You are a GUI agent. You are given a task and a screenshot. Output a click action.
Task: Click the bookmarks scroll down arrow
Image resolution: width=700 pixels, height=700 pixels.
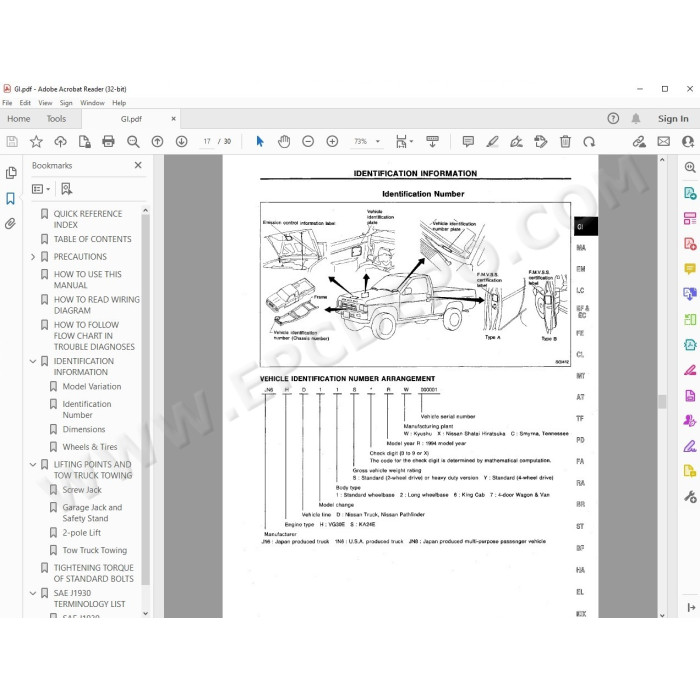(146, 613)
